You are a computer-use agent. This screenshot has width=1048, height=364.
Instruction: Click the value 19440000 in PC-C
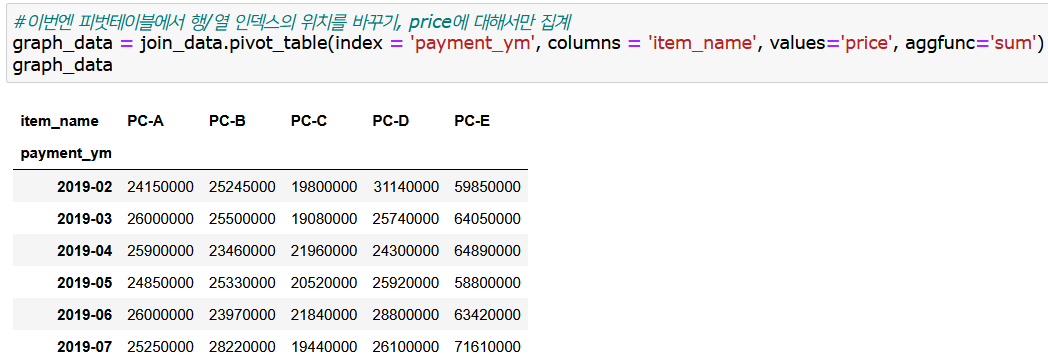(324, 347)
